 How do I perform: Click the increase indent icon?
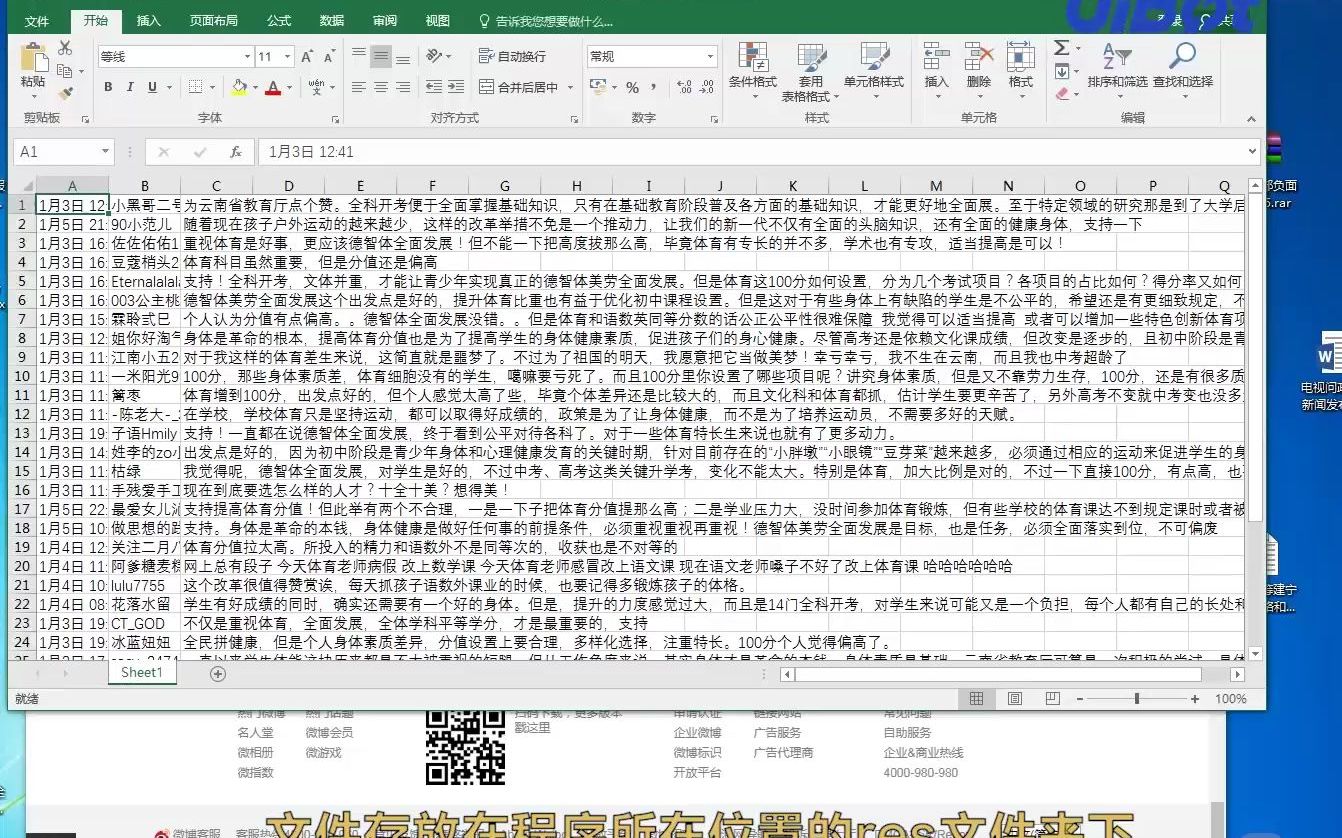tap(455, 88)
